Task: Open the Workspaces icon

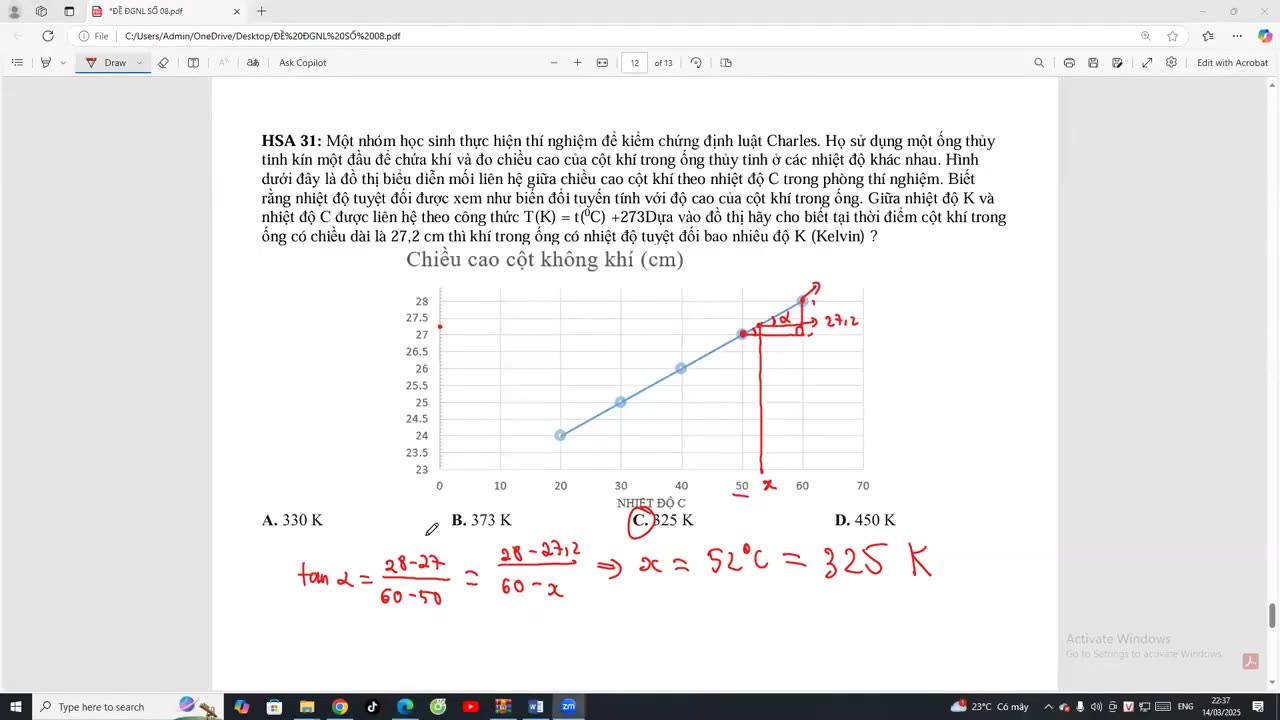Action: pyautogui.click(x=41, y=11)
